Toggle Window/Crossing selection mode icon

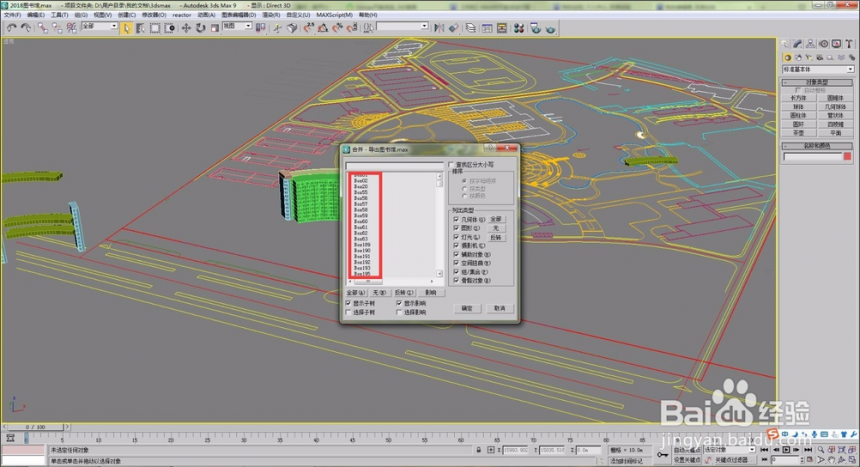point(169,28)
